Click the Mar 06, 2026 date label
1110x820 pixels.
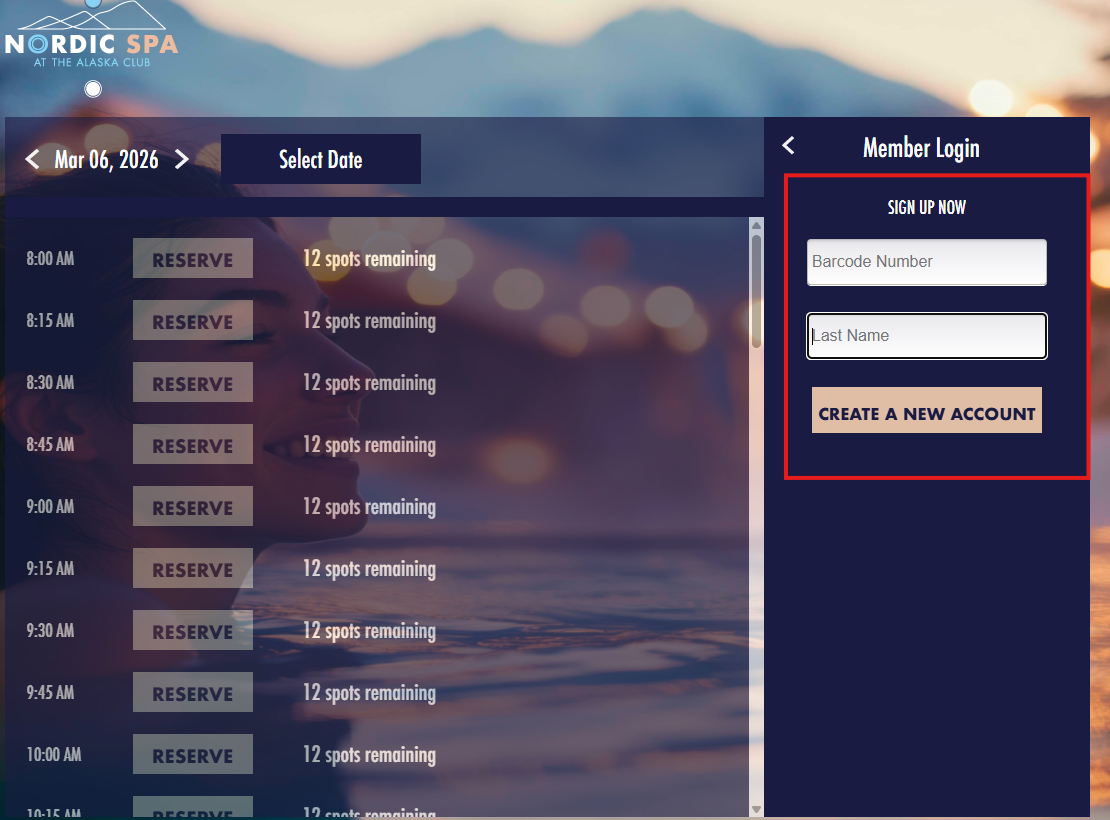[106, 160]
